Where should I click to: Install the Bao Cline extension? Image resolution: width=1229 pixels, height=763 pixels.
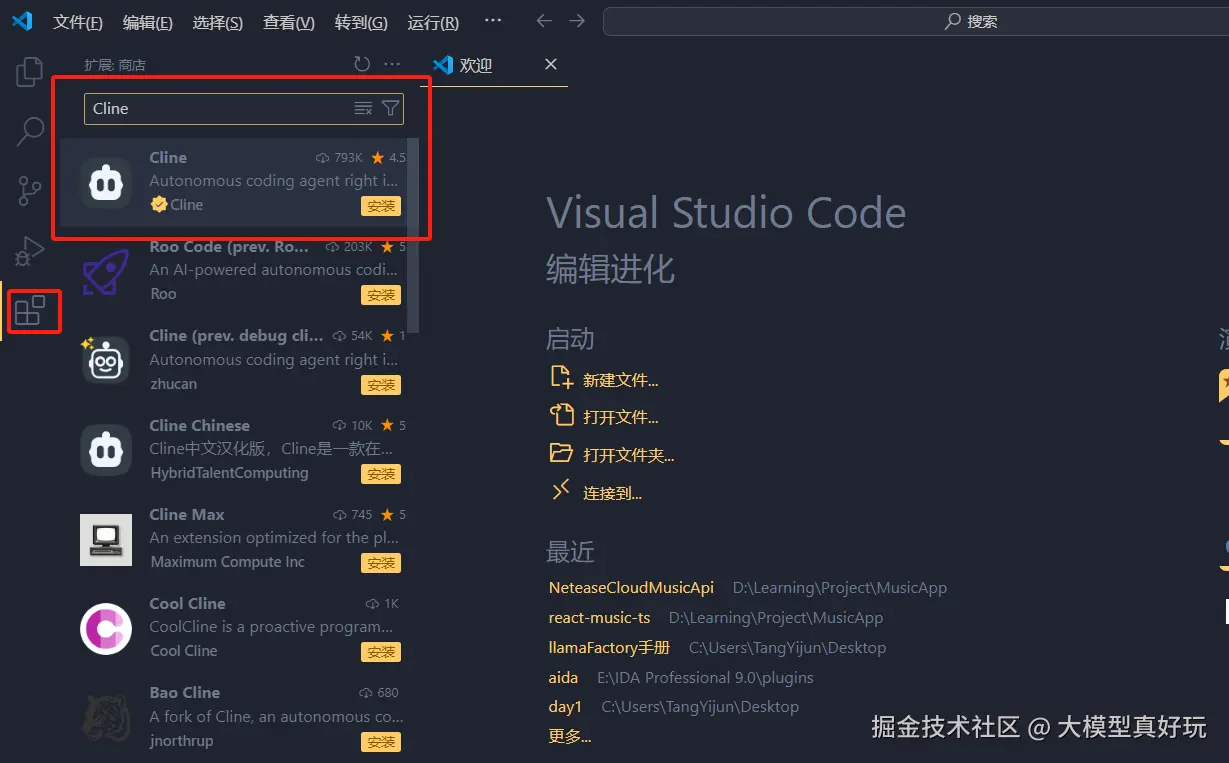click(381, 742)
